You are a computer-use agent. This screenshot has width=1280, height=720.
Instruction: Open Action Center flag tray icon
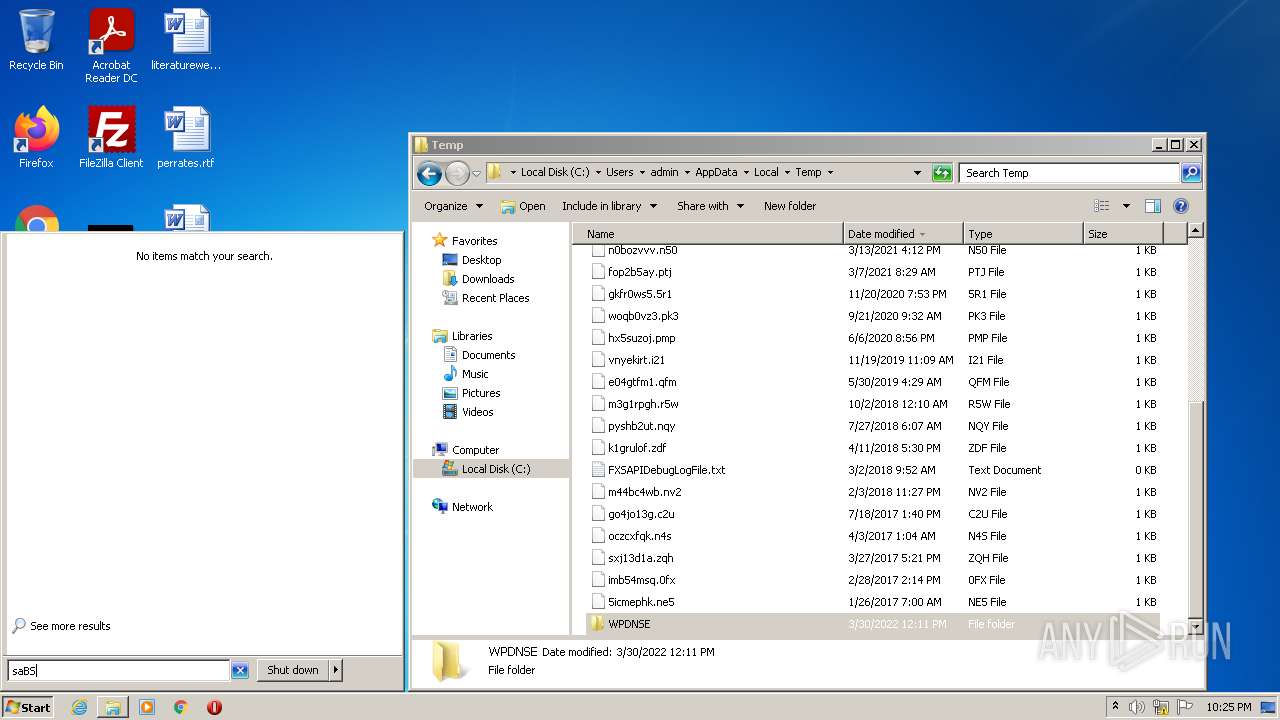click(1184, 707)
